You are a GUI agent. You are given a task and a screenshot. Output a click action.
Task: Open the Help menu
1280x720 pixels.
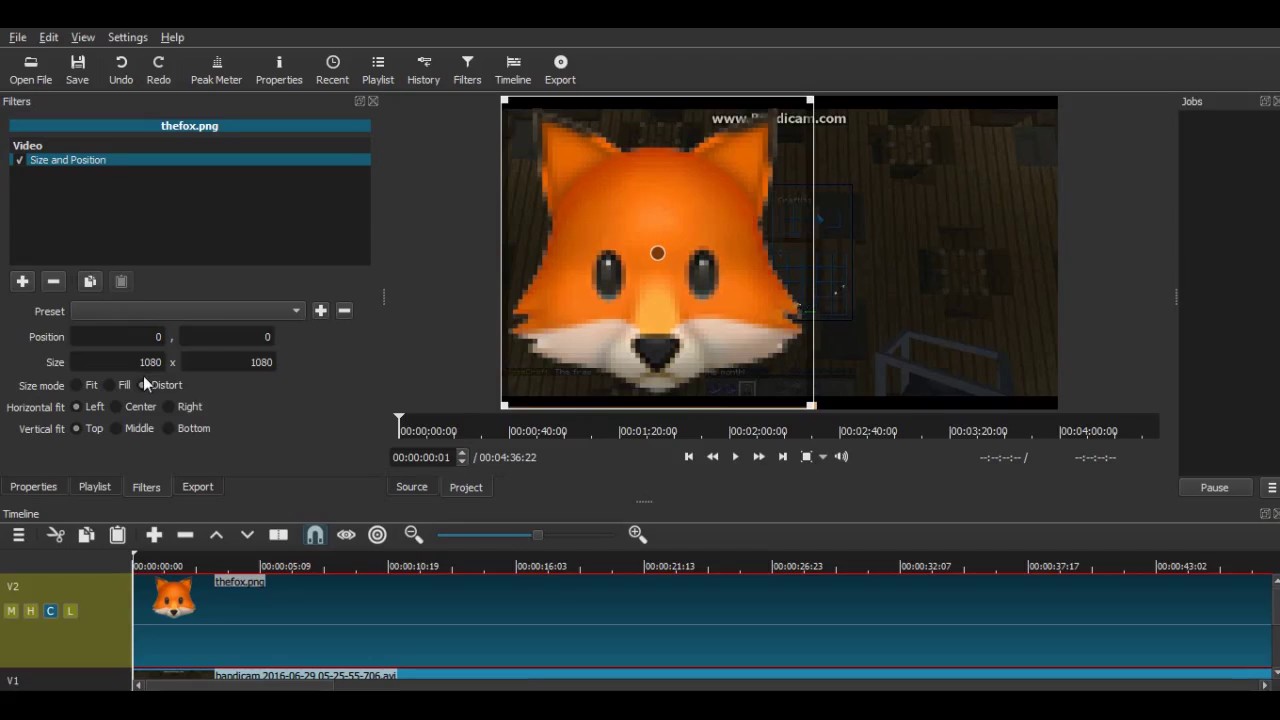pos(172,37)
